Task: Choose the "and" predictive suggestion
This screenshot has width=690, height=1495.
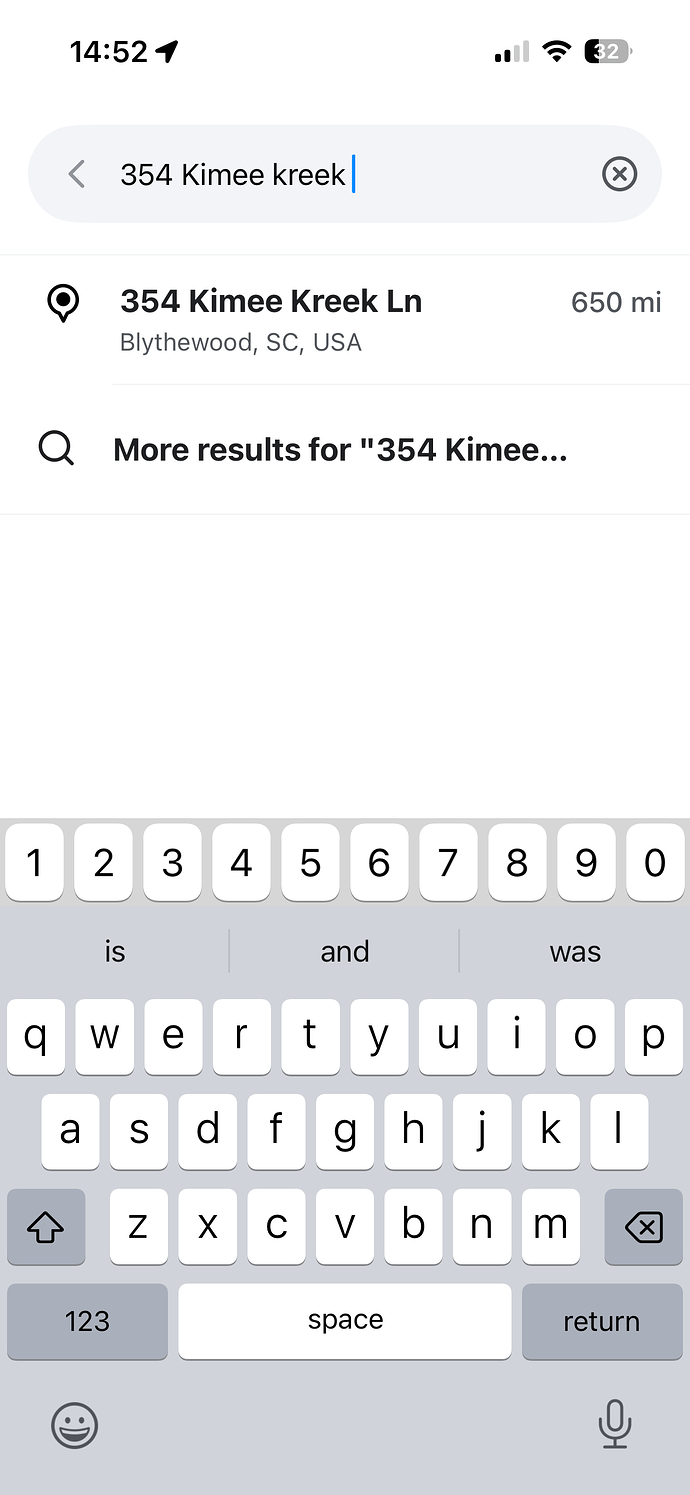Action: pyautogui.click(x=345, y=951)
